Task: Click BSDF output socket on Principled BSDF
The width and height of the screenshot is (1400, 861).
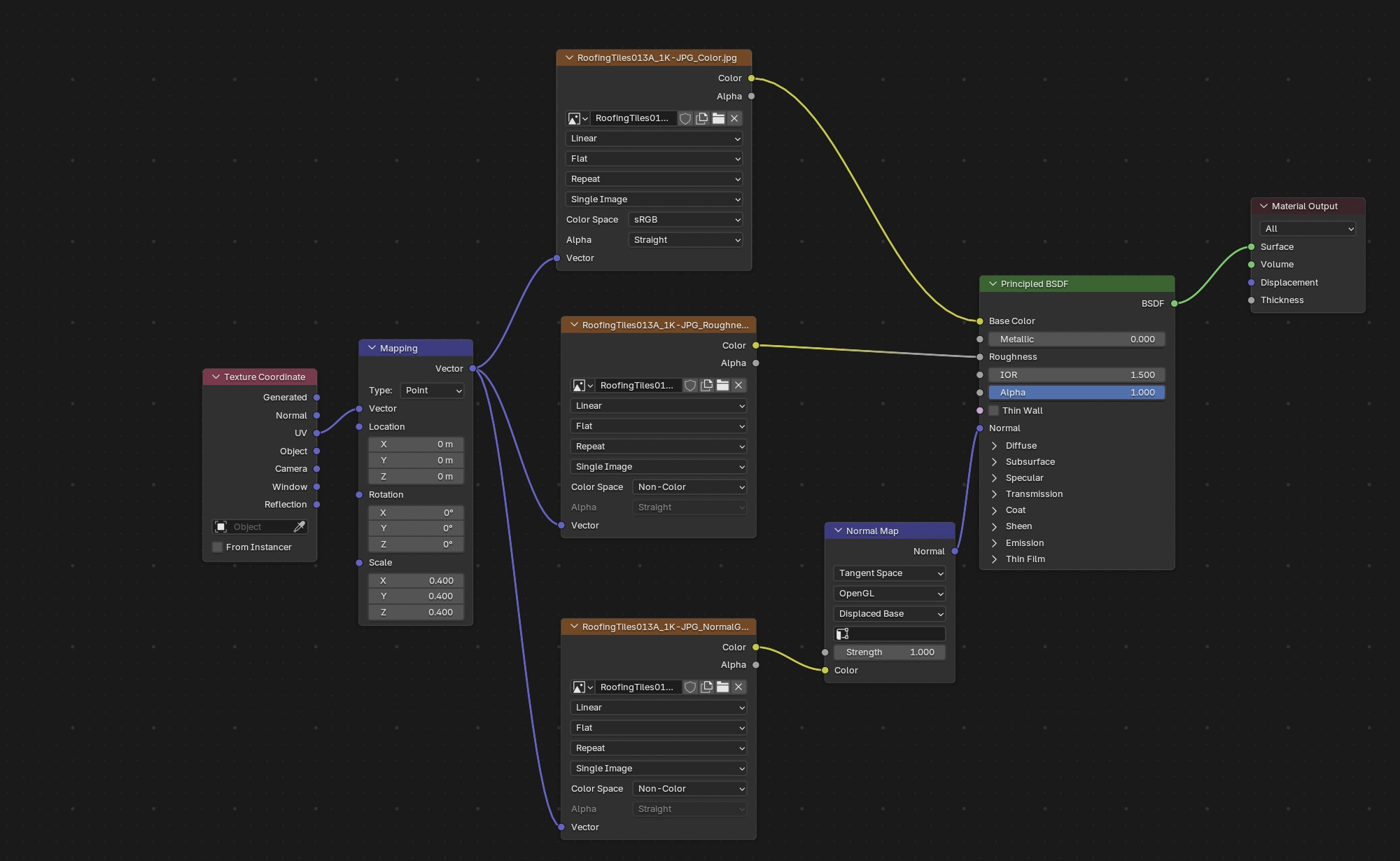Action: point(1174,303)
